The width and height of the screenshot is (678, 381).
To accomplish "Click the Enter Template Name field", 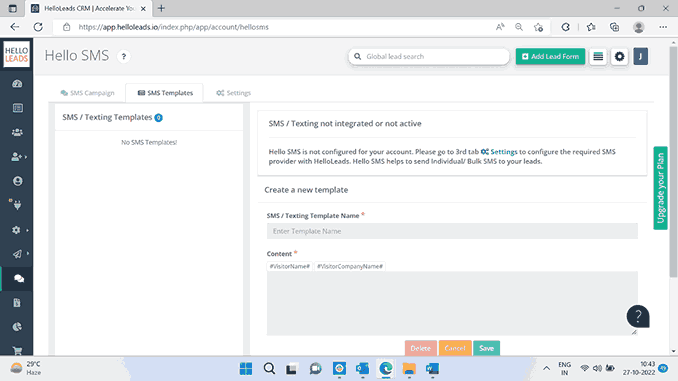I will [x=452, y=231].
